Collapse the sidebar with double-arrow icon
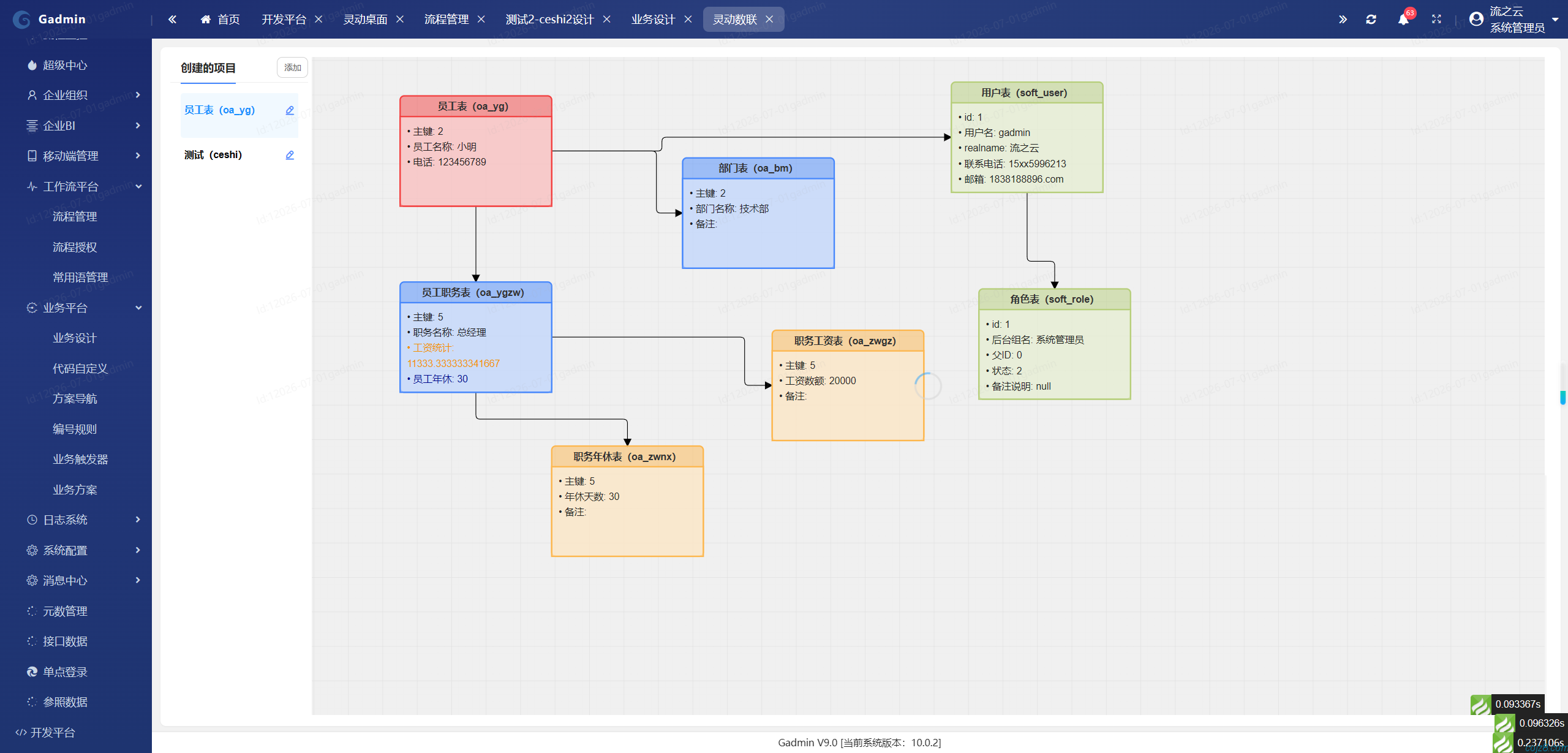 point(172,19)
